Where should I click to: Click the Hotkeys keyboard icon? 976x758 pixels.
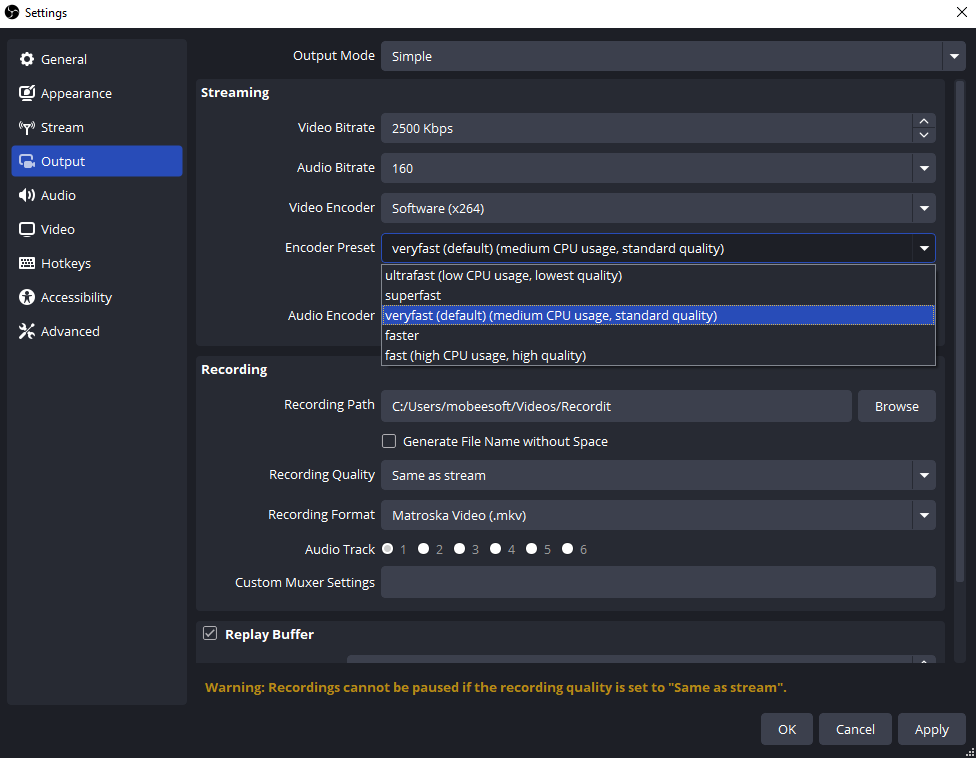point(27,264)
